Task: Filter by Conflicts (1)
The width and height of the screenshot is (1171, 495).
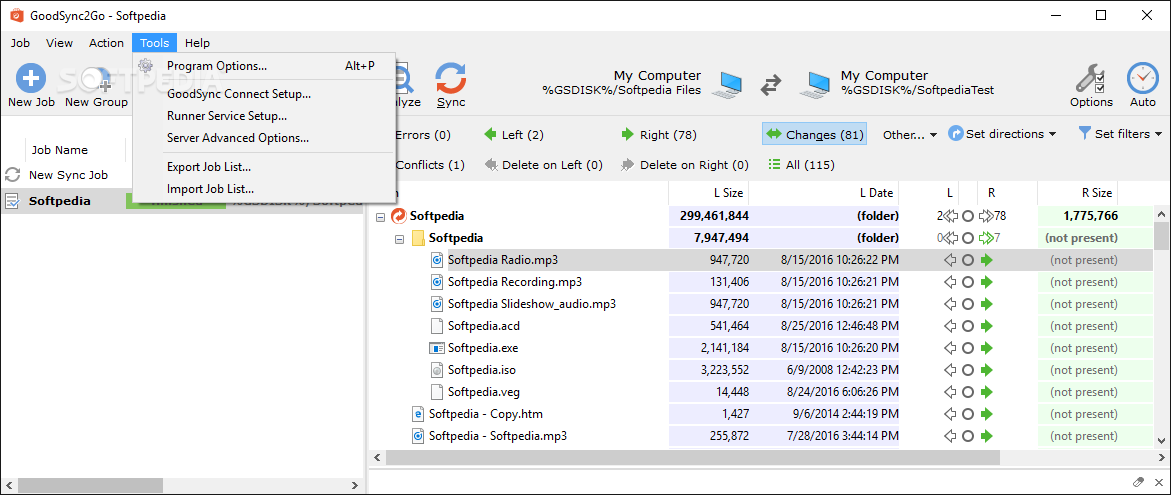Action: 429,164
